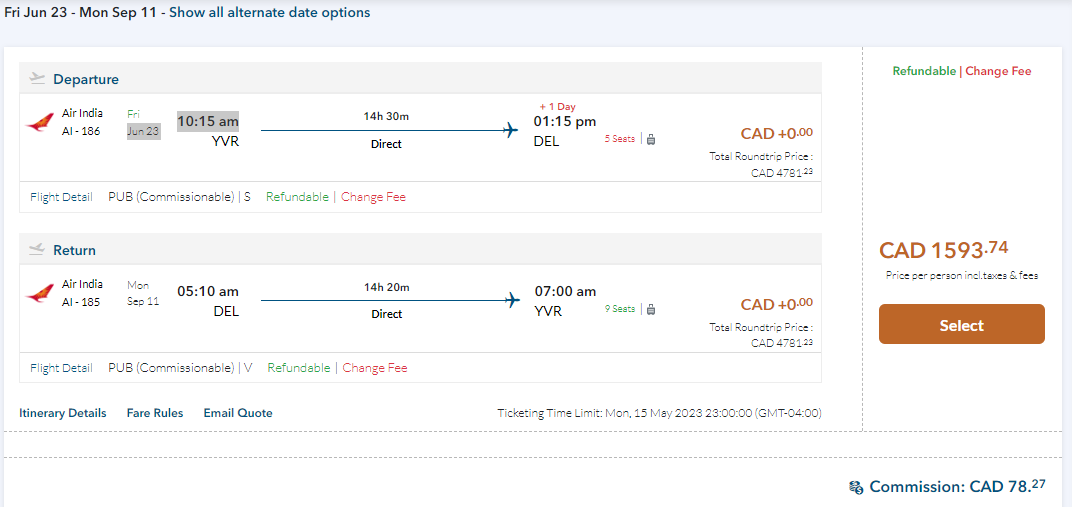Open Flight Detail for the departure flight
The width and height of the screenshot is (1072, 507).
[61, 197]
